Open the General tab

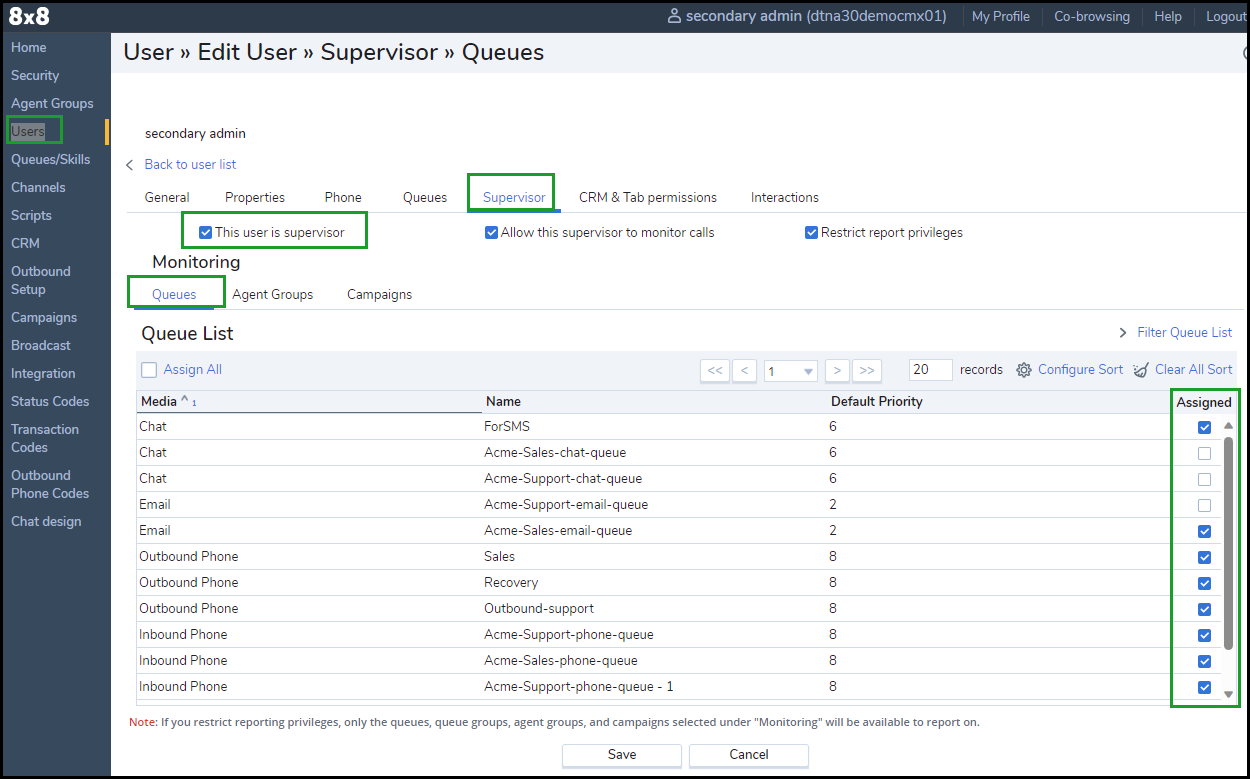(167, 197)
